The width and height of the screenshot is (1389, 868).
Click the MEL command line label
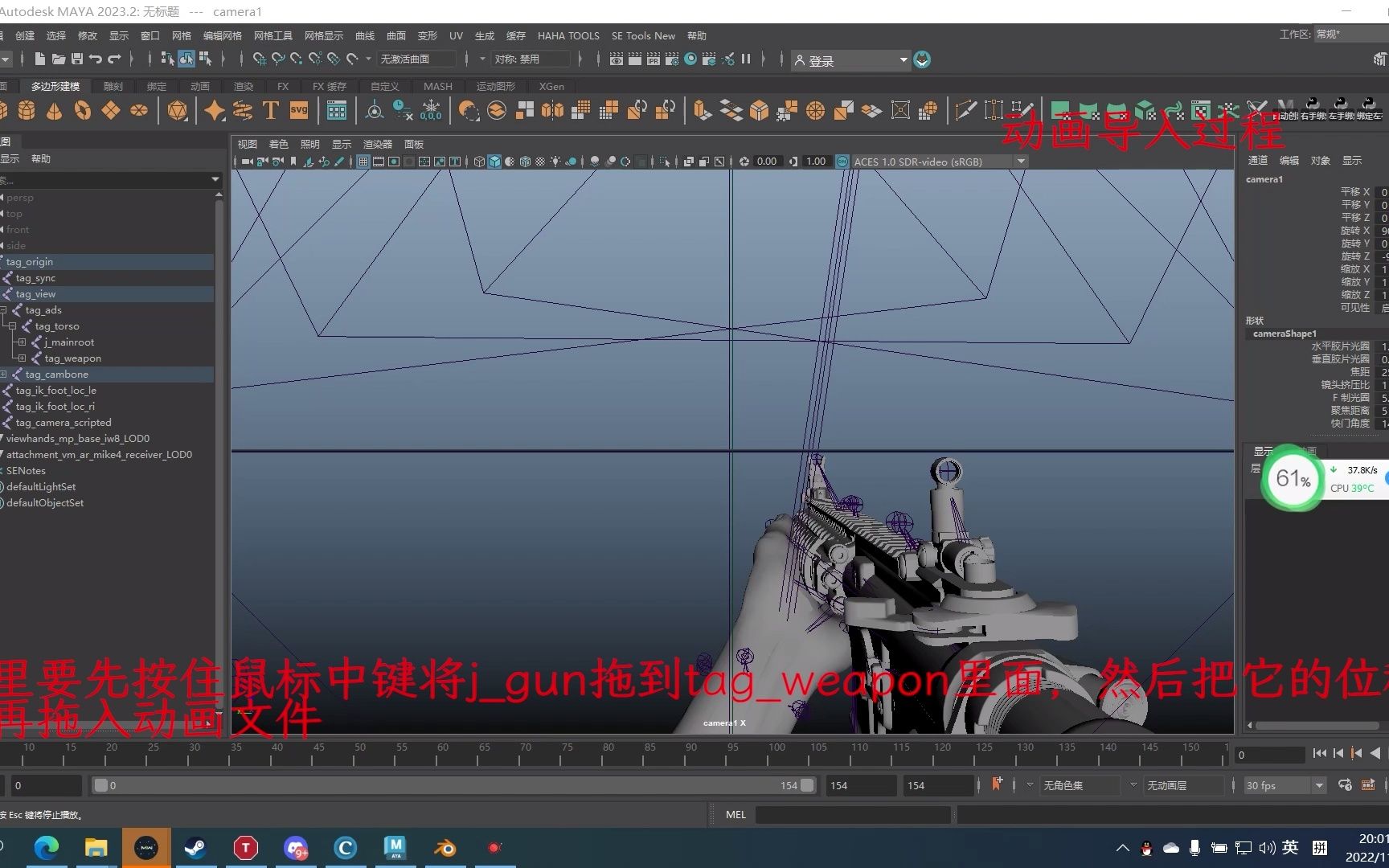[x=735, y=814]
